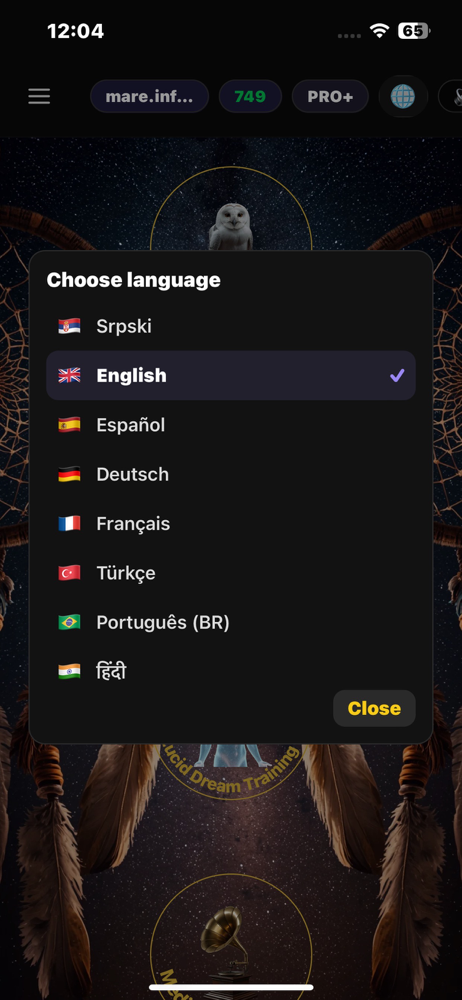
Task: Click the Turkish flag icon
Action: pyautogui.click(x=70, y=573)
